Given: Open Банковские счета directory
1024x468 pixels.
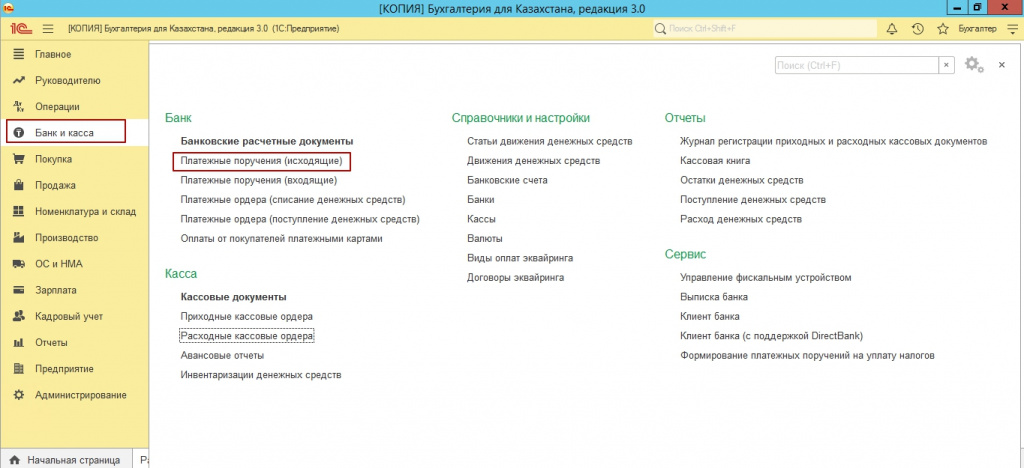Looking at the screenshot, I should click(x=507, y=180).
